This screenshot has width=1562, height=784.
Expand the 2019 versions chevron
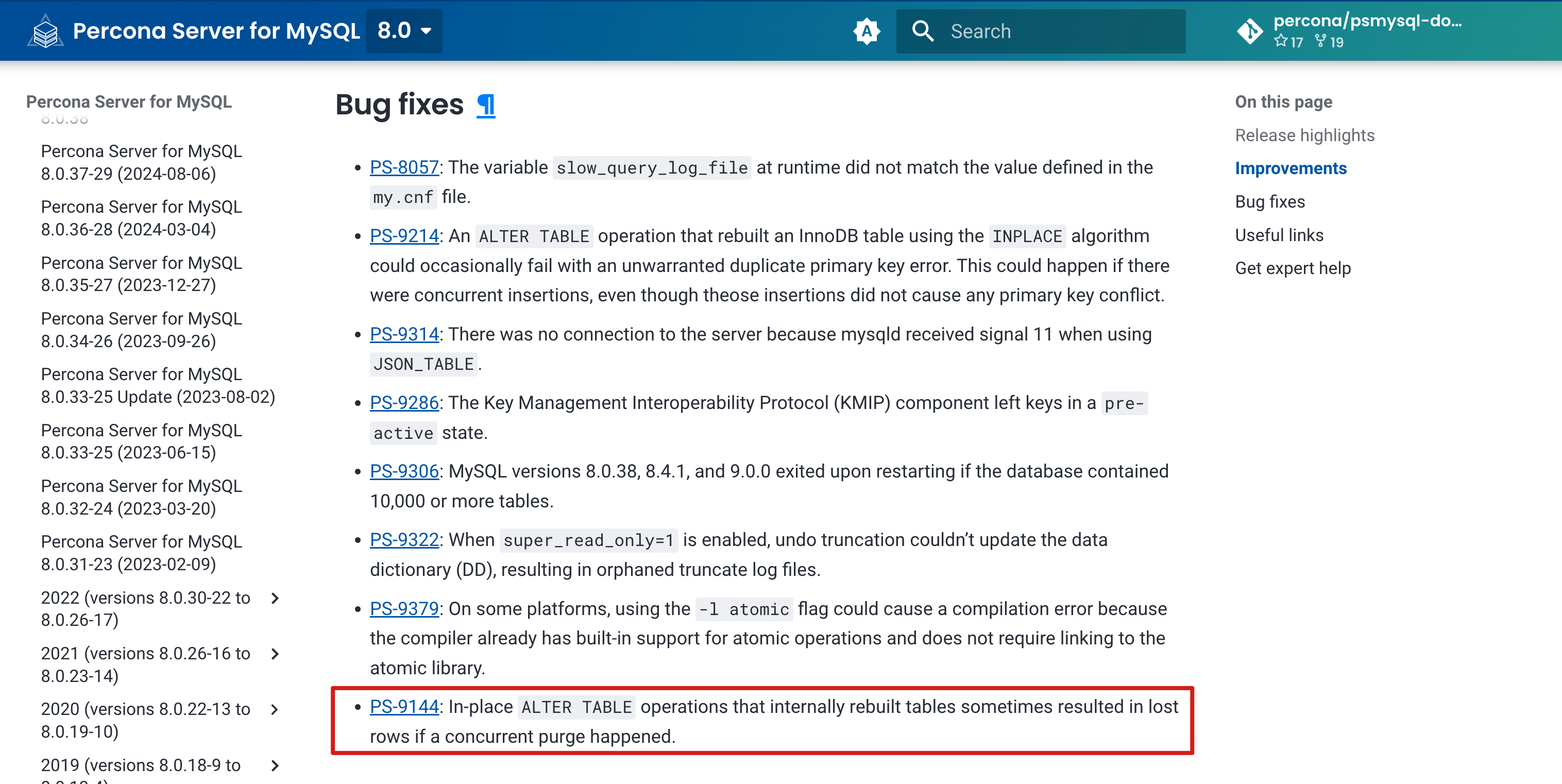[275, 765]
